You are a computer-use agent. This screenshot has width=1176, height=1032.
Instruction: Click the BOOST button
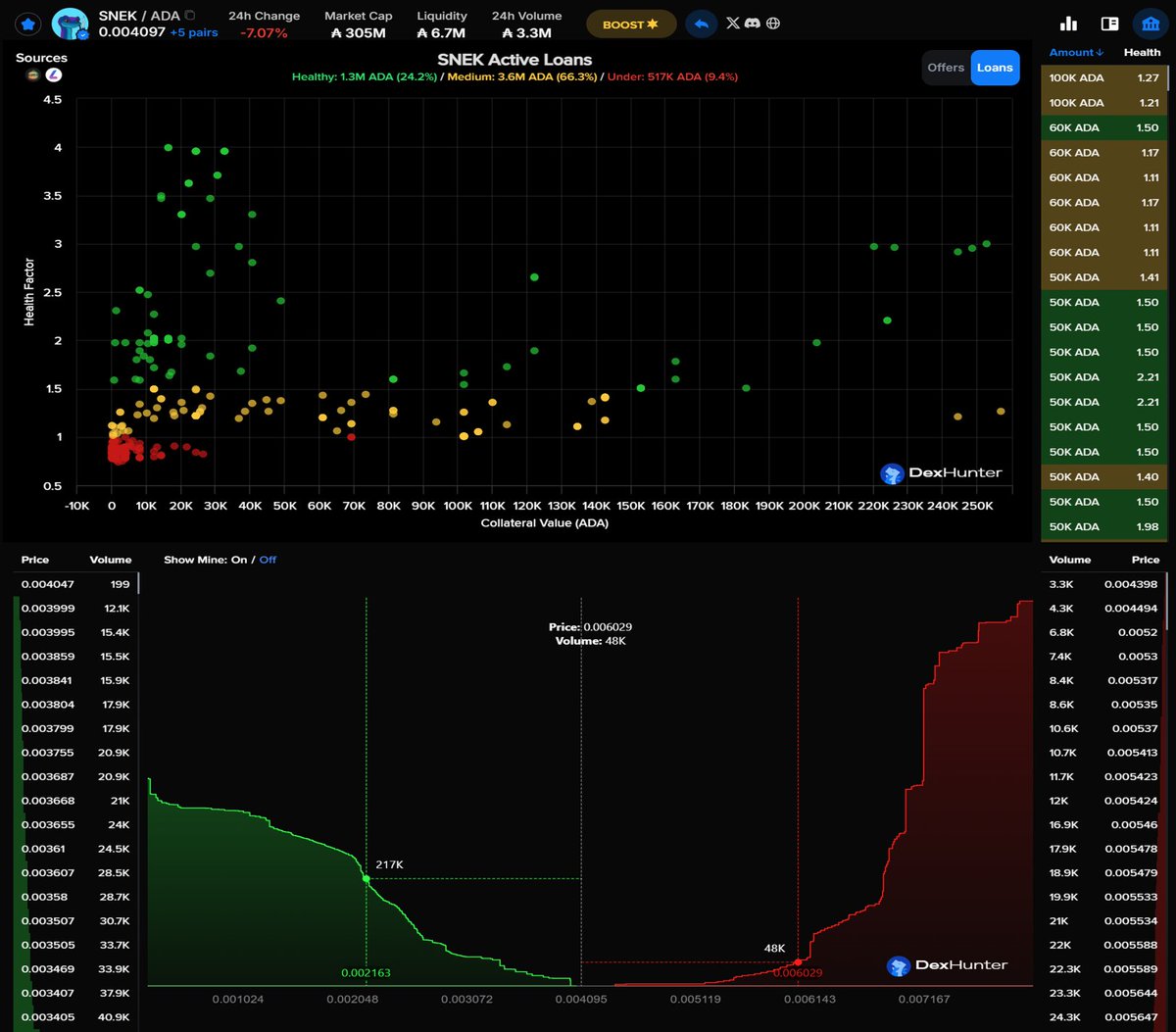tap(631, 24)
